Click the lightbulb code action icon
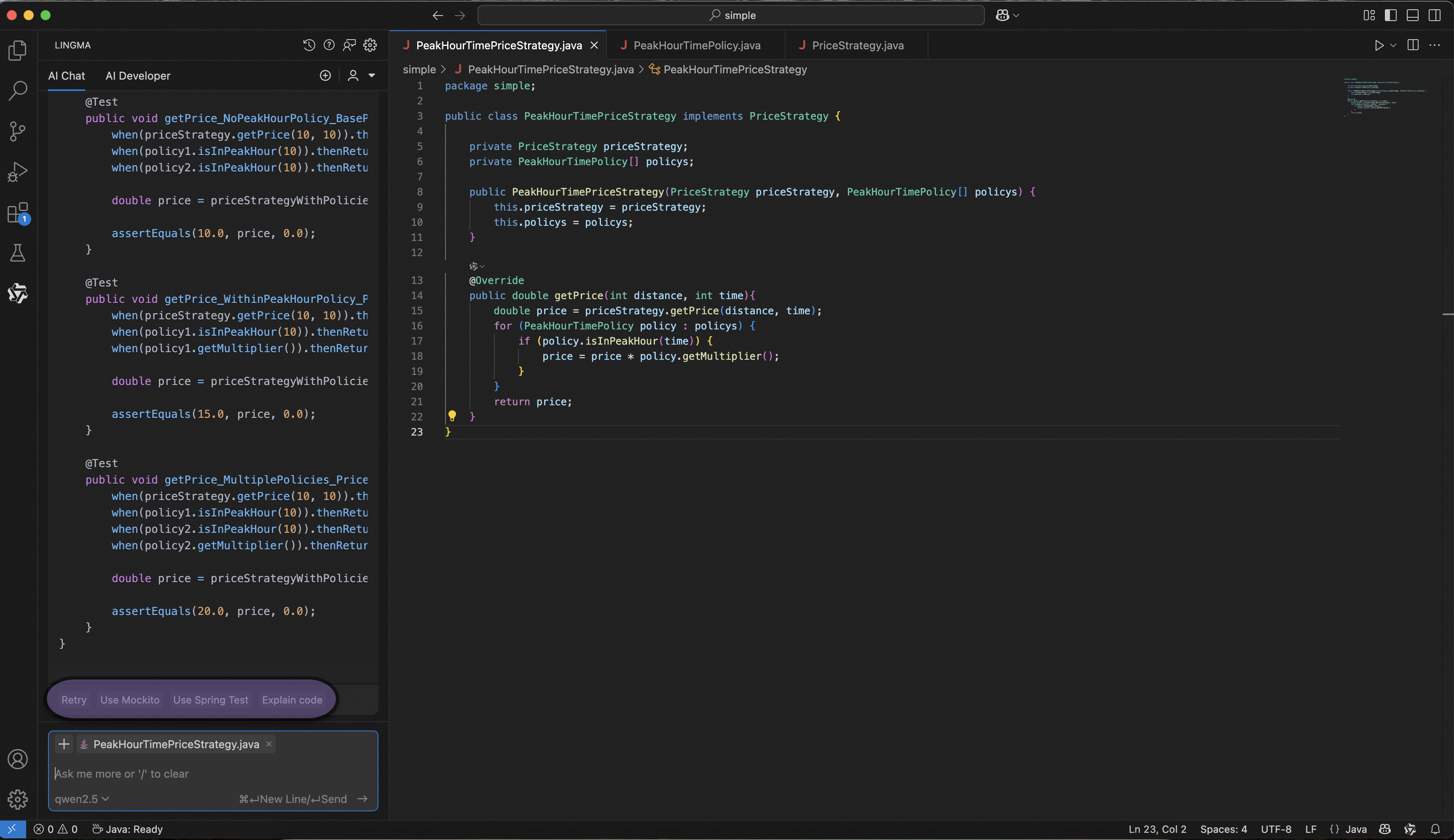 pyautogui.click(x=452, y=416)
